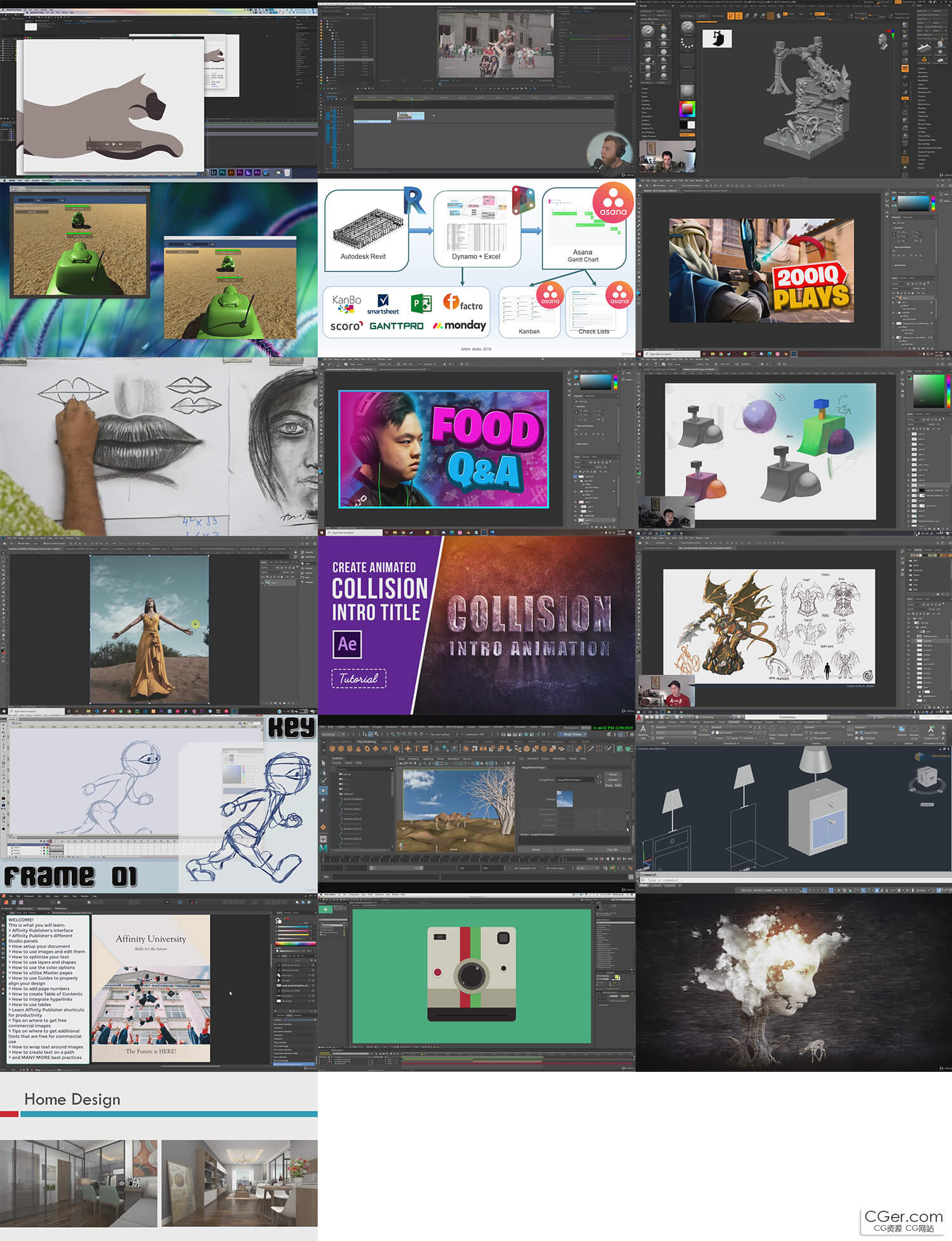Screen dimensions: 952x1241
Task: Open the colour model dropdown in Affinity Publisher
Action: click(306, 922)
